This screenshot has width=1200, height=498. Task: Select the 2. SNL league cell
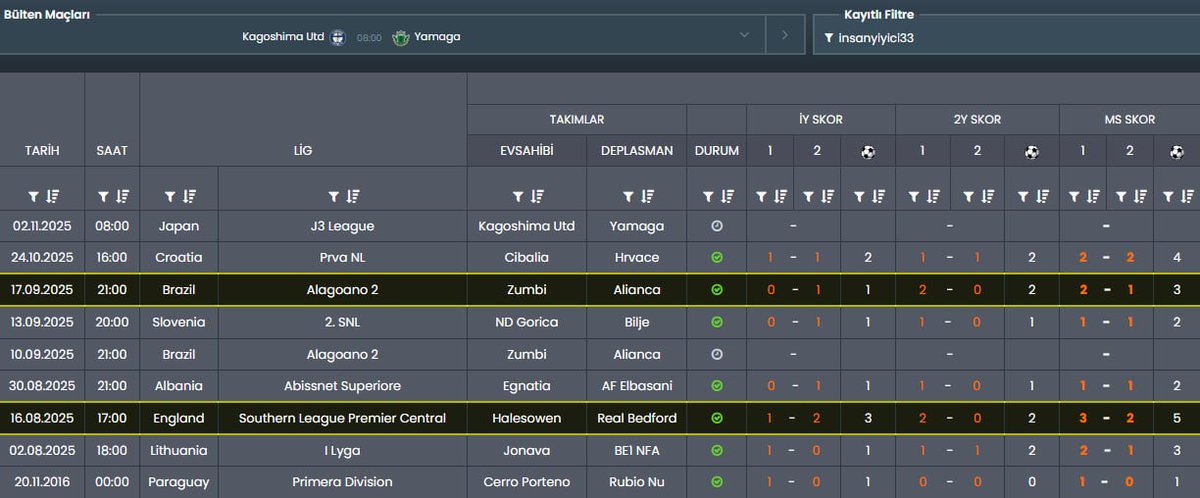tap(343, 322)
